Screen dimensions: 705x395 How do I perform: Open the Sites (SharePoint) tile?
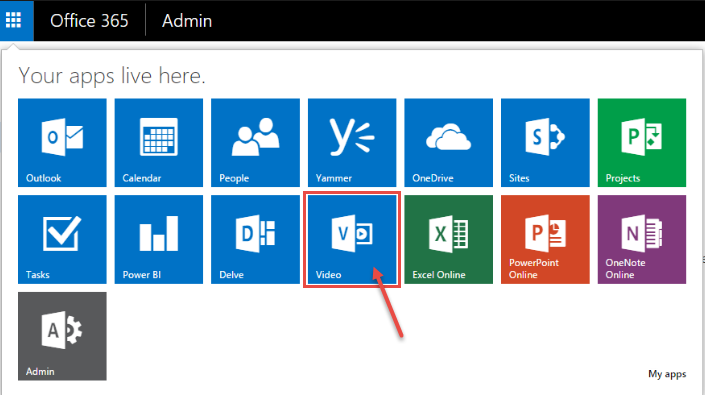pos(545,142)
